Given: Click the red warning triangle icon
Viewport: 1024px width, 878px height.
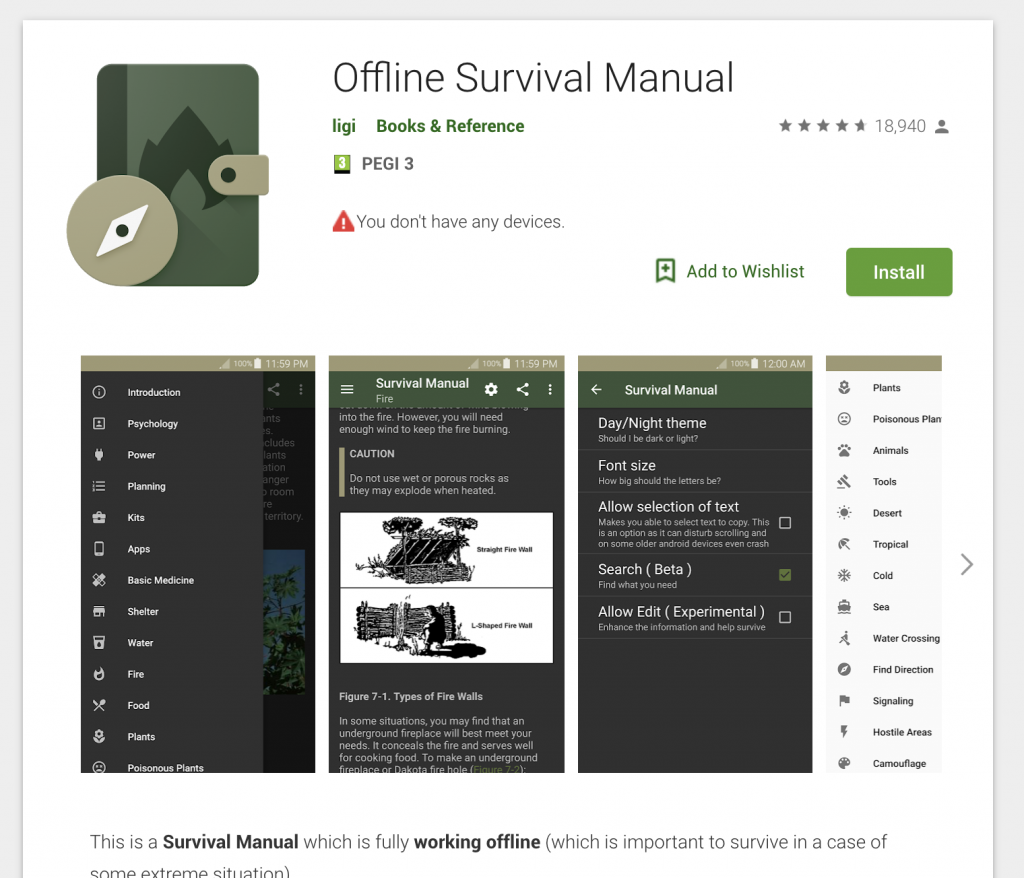Looking at the screenshot, I should click(x=343, y=221).
